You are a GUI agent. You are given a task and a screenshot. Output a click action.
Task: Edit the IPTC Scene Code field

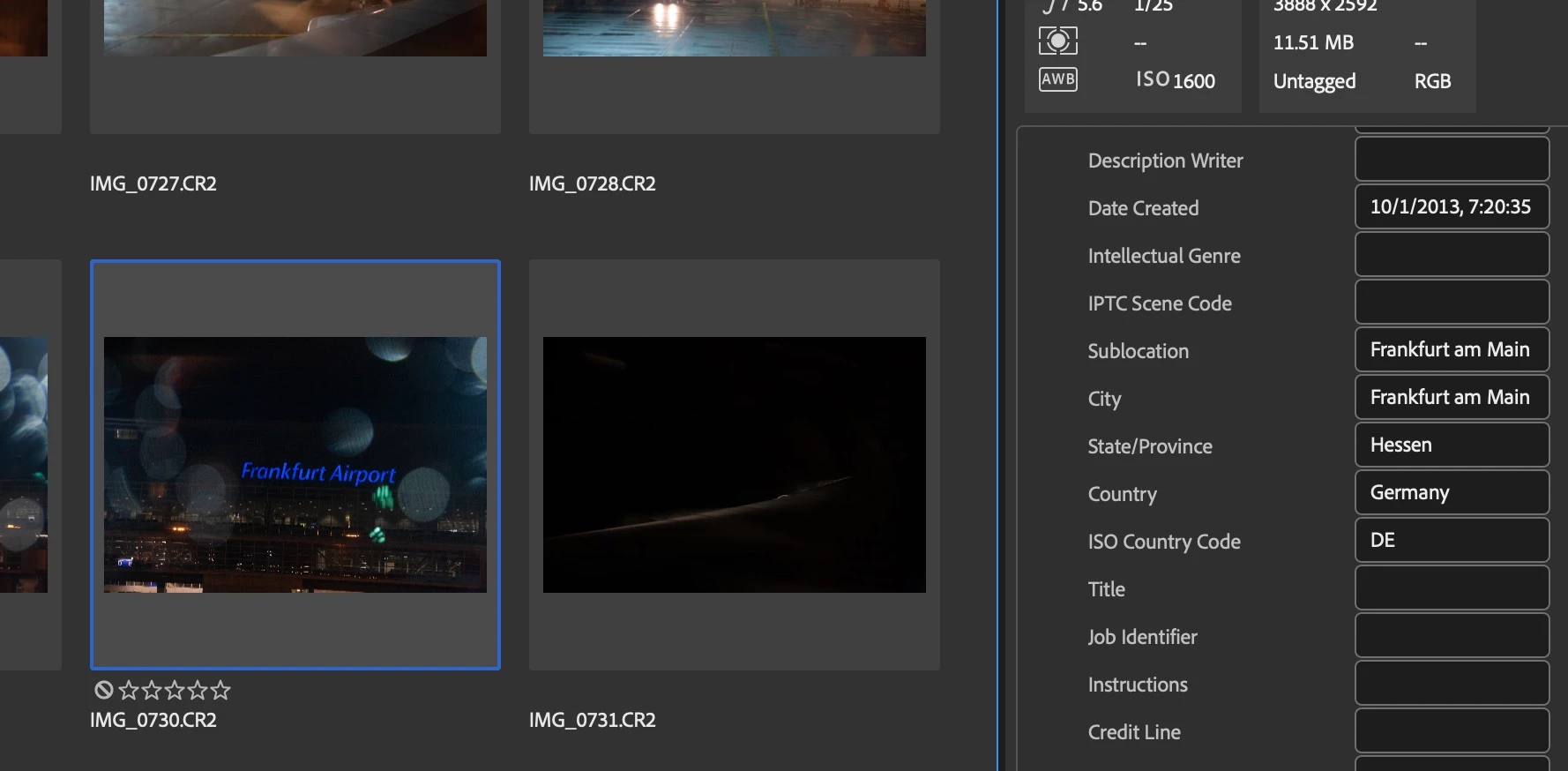[x=1452, y=302]
